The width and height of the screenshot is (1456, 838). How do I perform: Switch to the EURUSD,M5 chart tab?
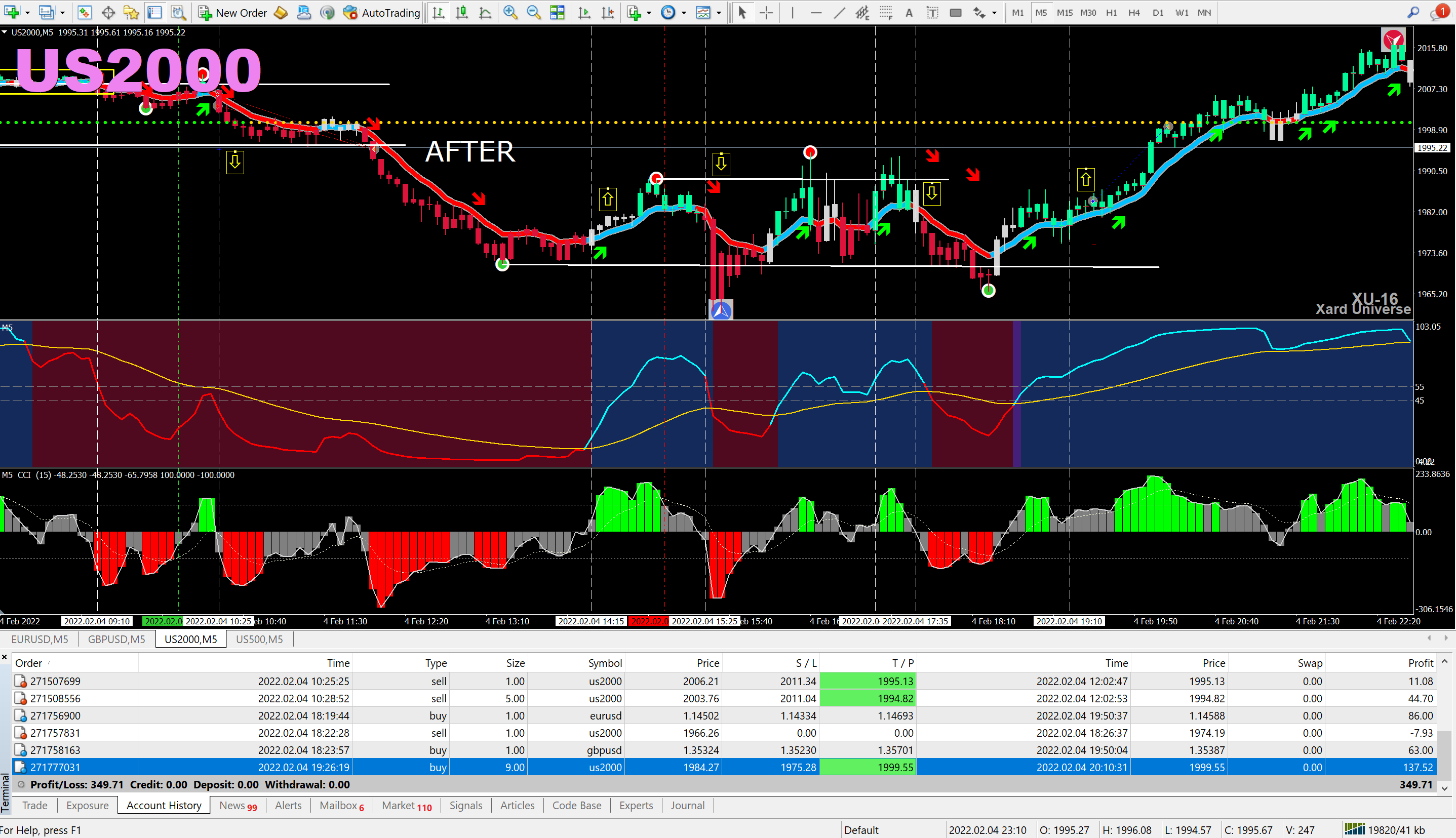tap(39, 639)
